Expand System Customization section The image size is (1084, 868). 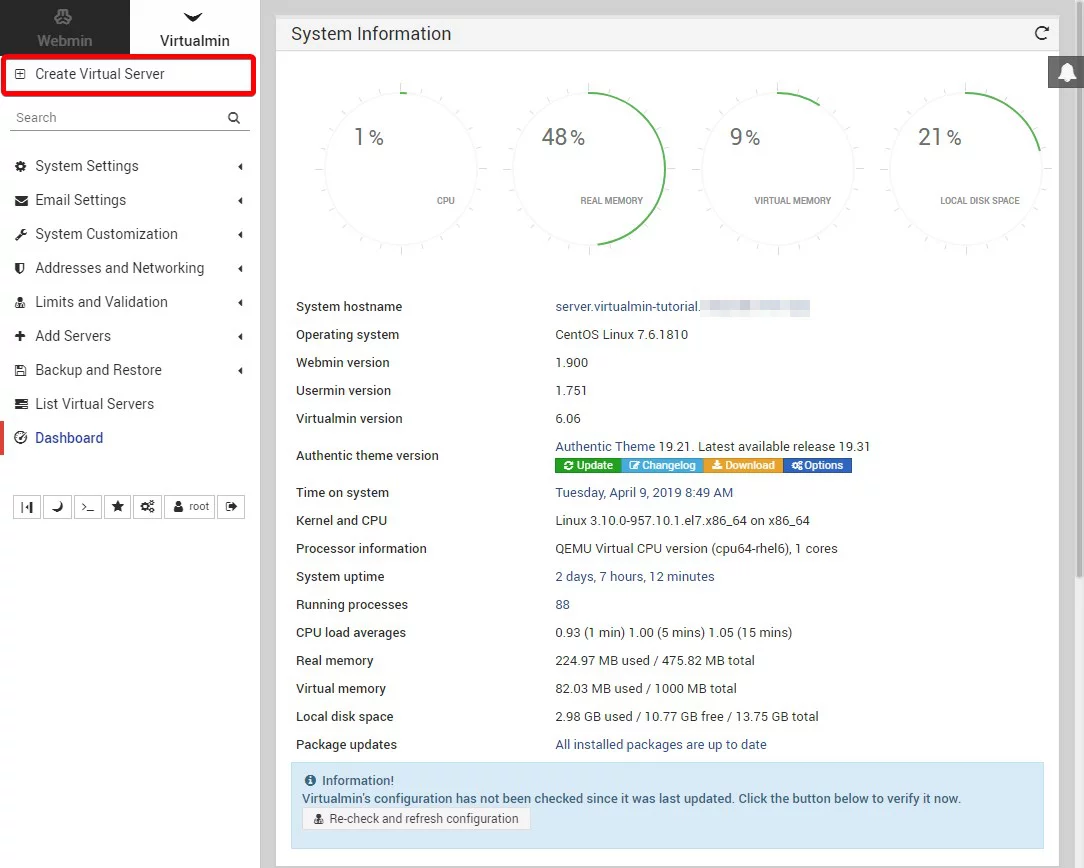pyautogui.click(x=129, y=234)
